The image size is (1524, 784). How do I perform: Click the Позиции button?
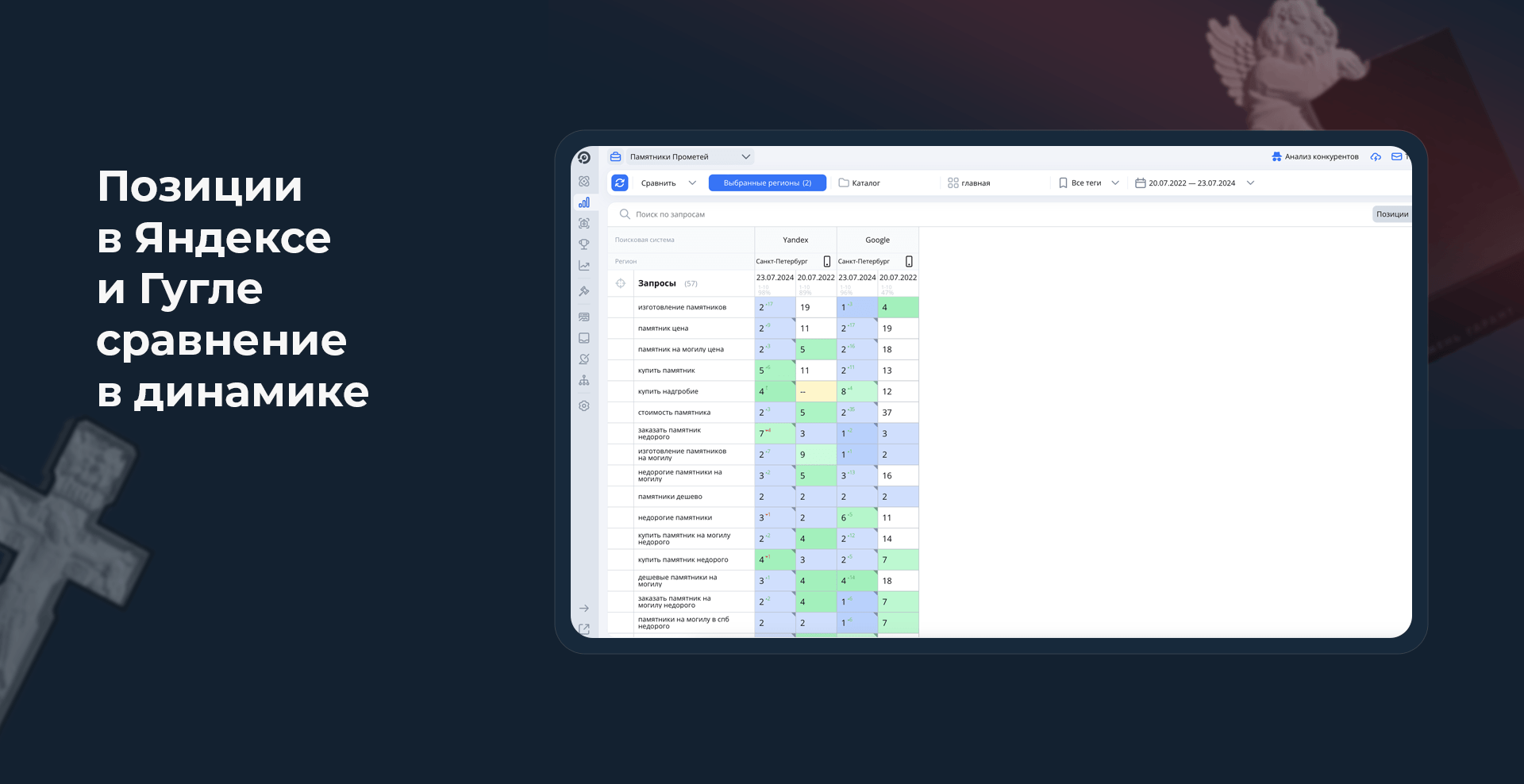pyautogui.click(x=1392, y=214)
